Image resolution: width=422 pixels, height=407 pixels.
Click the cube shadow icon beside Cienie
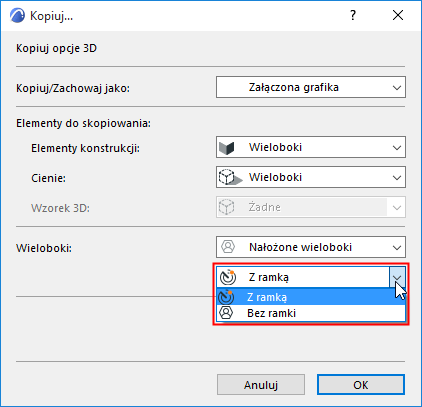[x=230, y=177]
